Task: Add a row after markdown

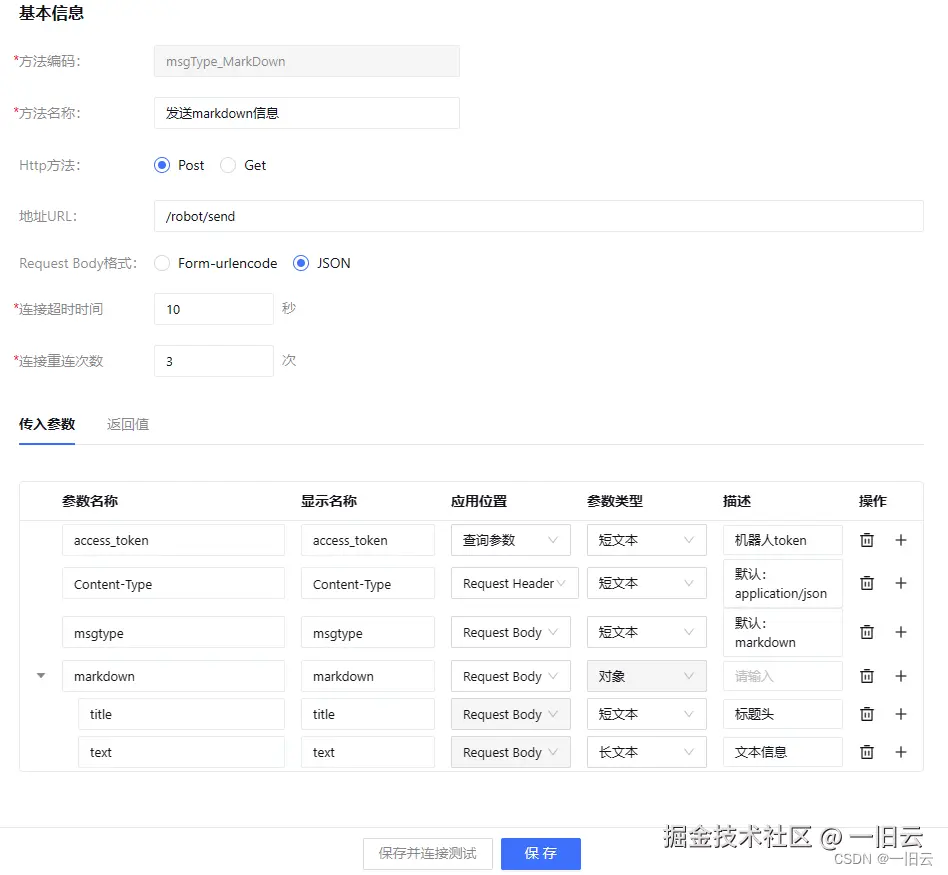Action: click(900, 676)
